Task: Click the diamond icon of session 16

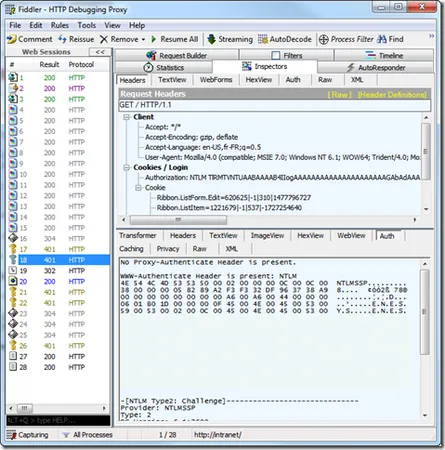Action: click(13, 238)
